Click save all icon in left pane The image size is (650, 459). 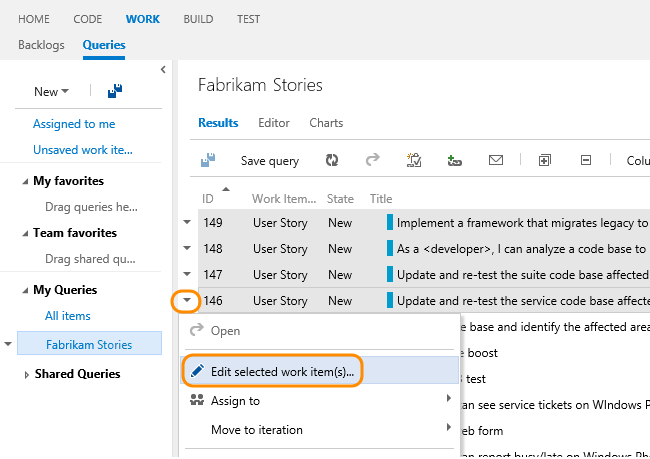point(114,91)
